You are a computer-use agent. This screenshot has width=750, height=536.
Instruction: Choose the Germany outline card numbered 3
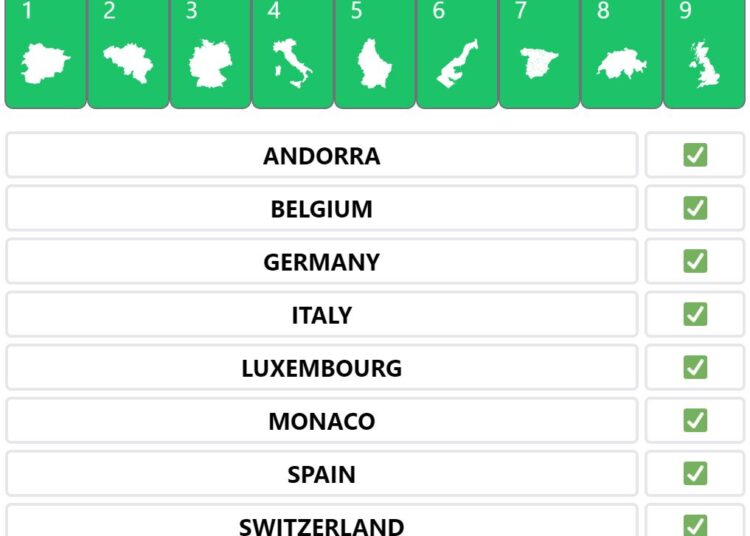(x=210, y=54)
